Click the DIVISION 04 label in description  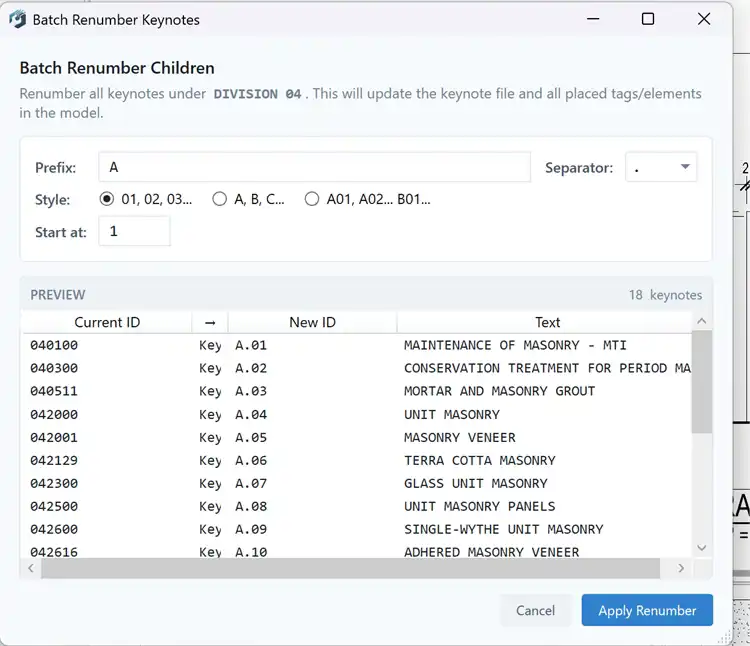[257, 94]
